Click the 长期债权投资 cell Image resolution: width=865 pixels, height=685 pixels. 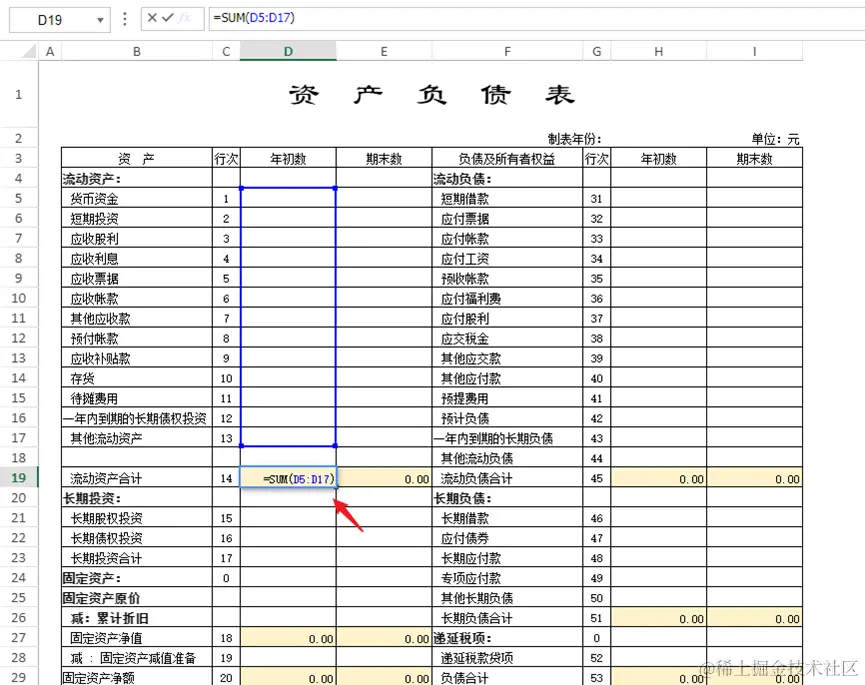[137, 538]
